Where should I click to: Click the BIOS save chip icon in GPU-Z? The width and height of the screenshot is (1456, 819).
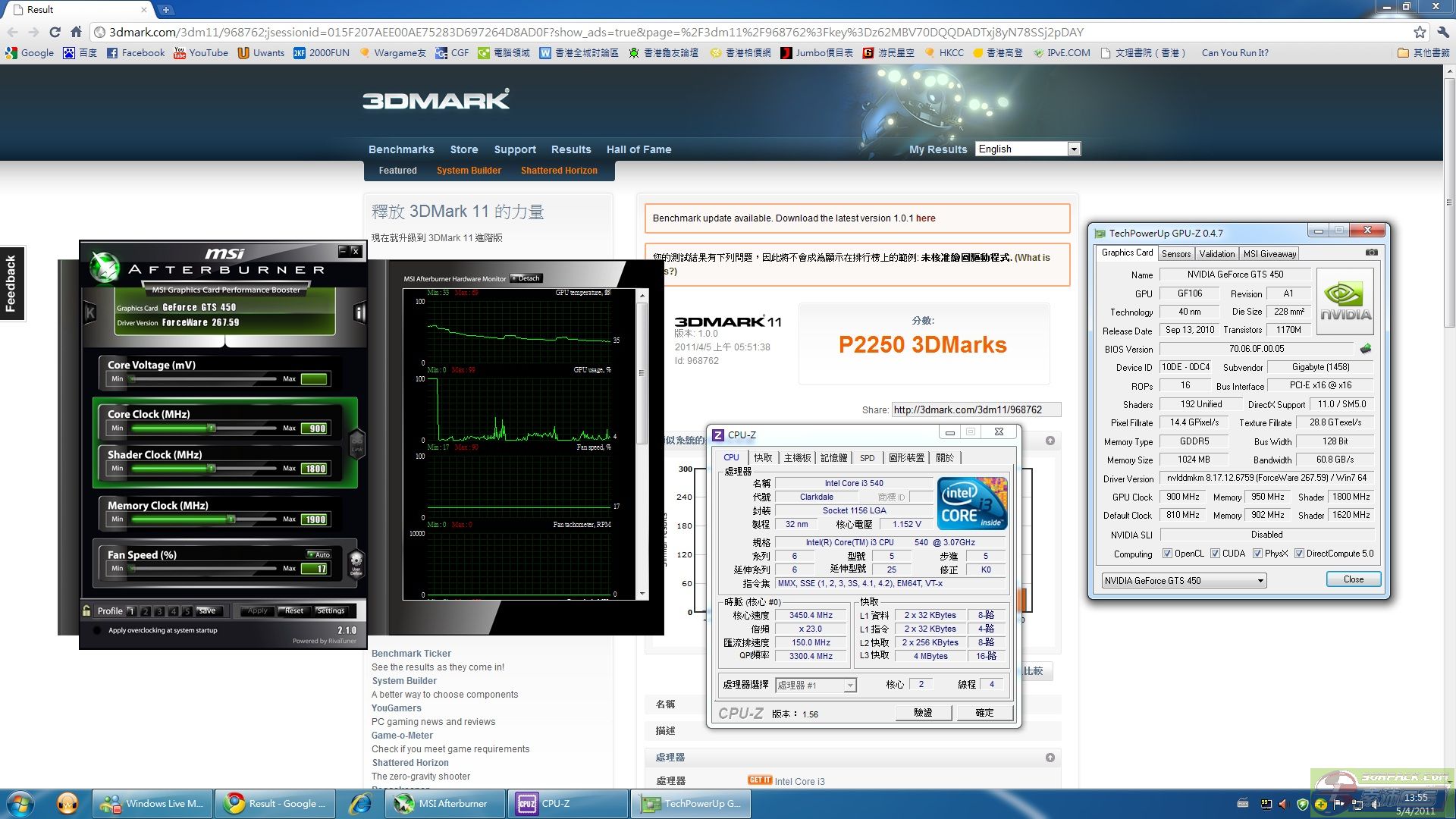[x=1366, y=349]
